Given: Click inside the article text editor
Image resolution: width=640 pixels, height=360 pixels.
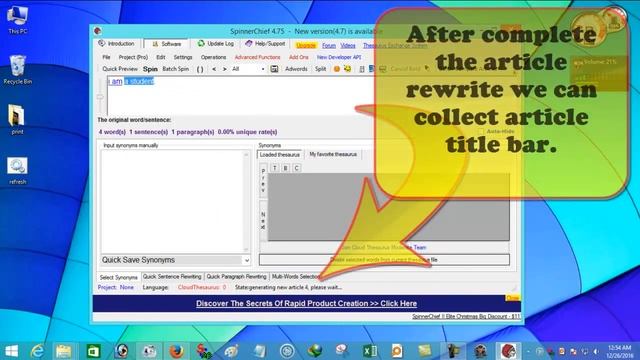Looking at the screenshot, I should click(x=241, y=96).
